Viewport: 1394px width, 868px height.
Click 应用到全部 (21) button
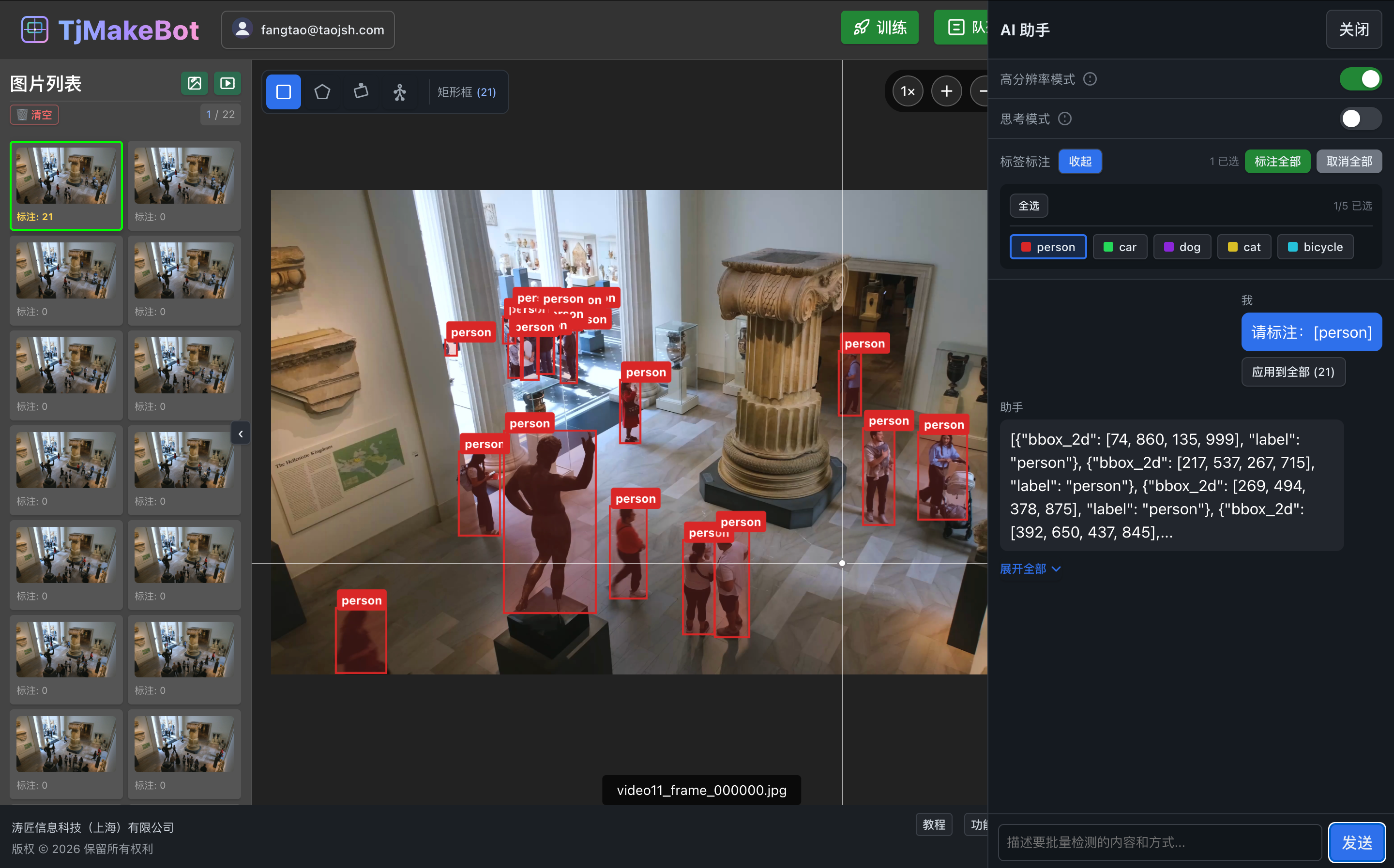[x=1292, y=372]
